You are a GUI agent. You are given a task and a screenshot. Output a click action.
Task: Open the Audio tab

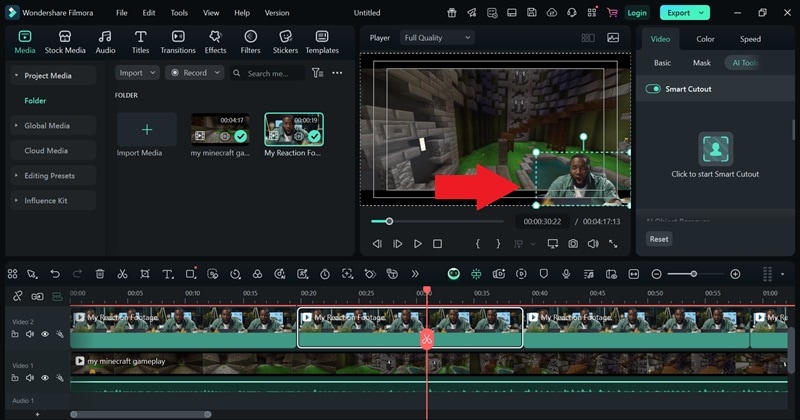coord(105,42)
